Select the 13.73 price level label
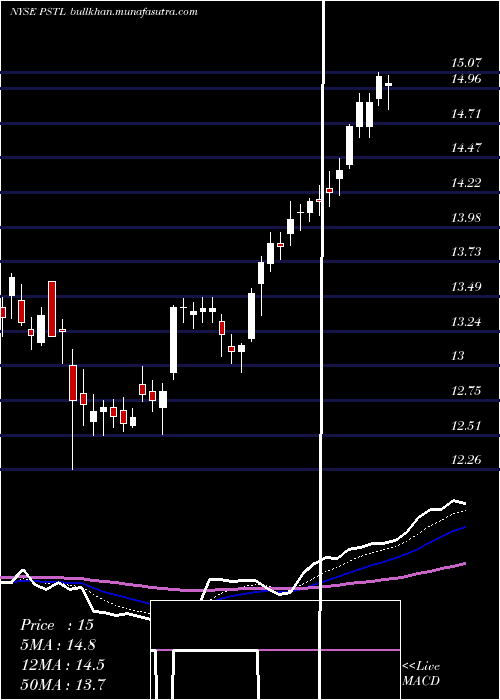Viewport: 500px width, 700px height. [x=466, y=252]
